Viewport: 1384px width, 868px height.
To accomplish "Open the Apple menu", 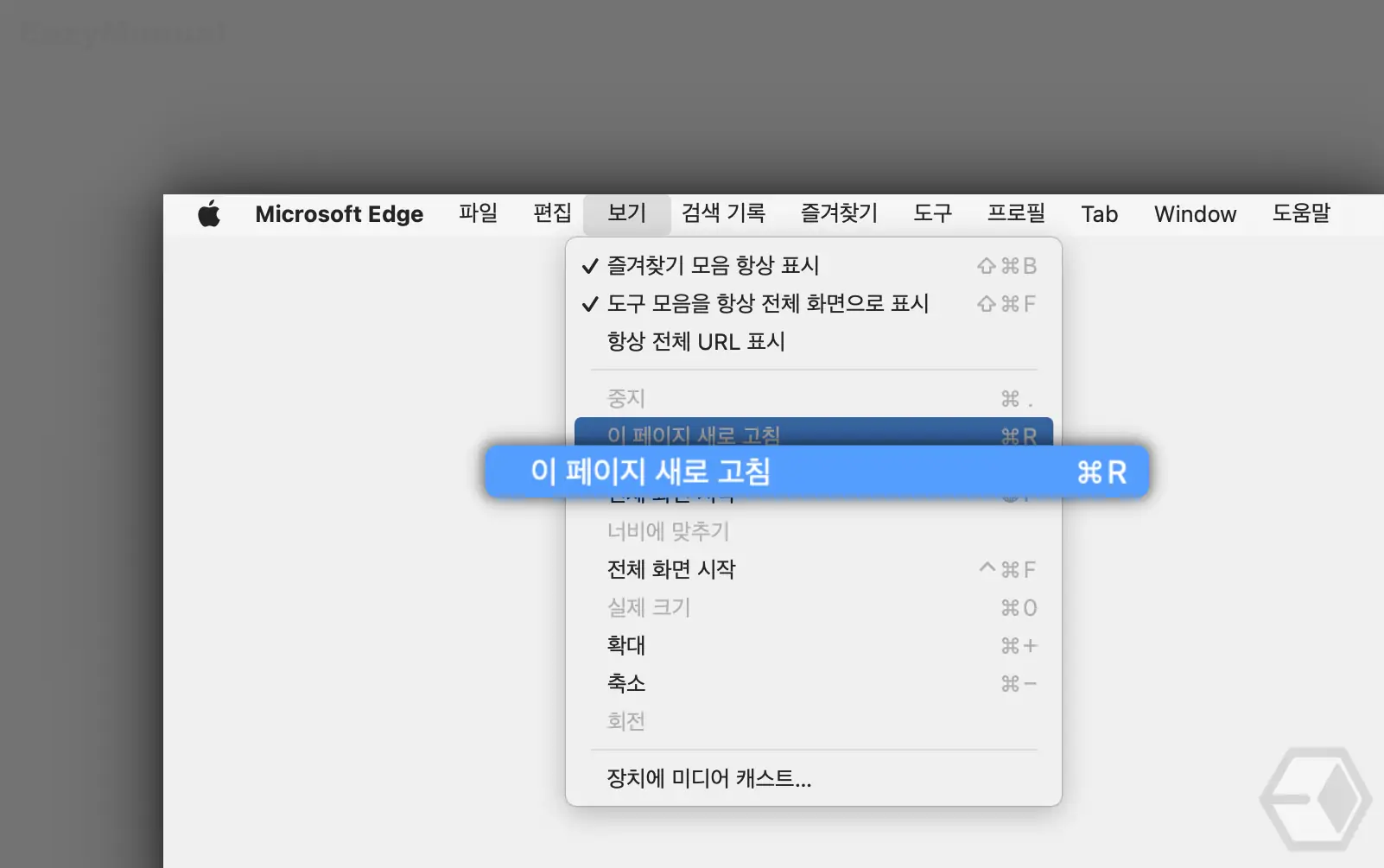I will coord(209,213).
